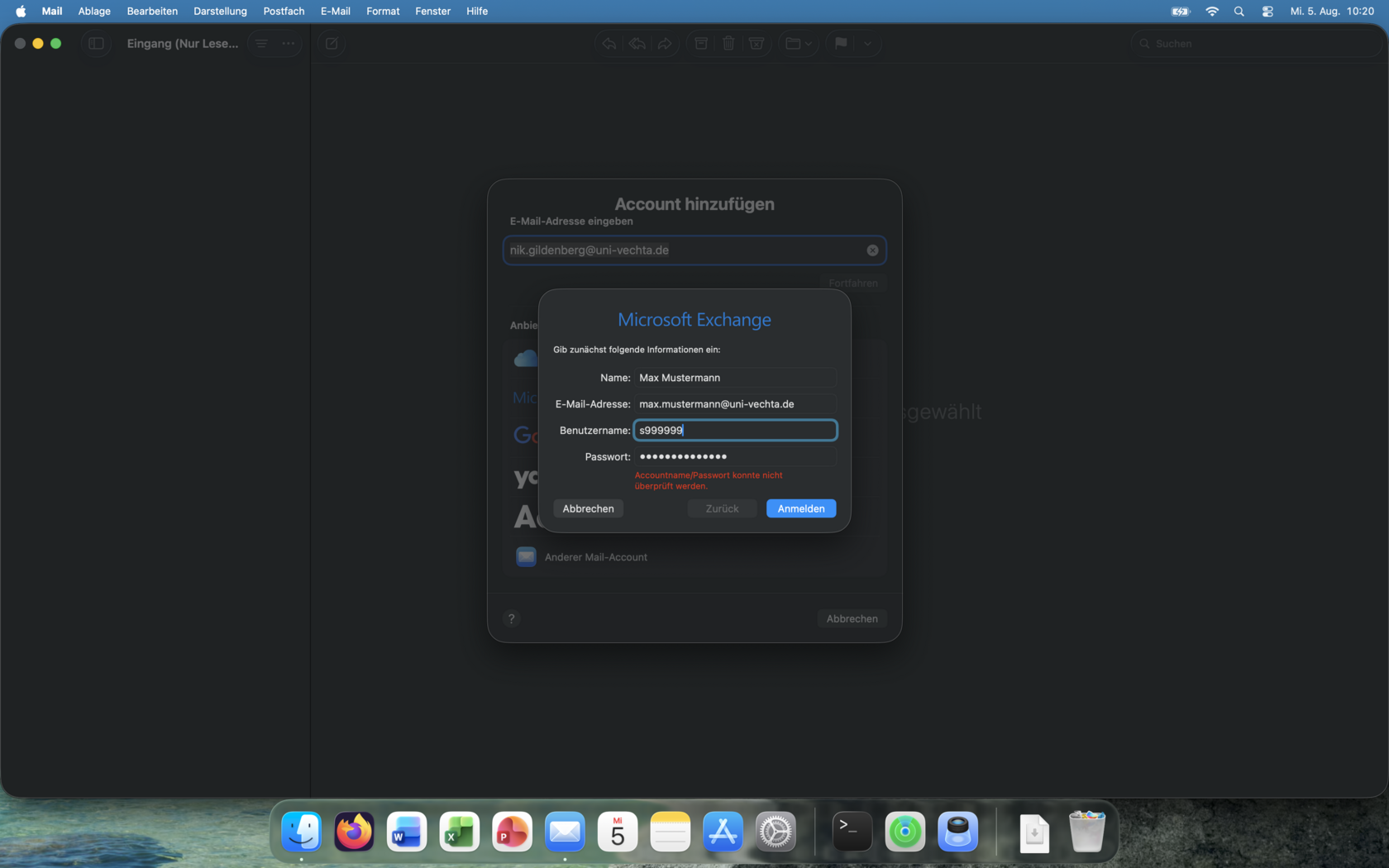Open the Postfach menu
Image resolution: width=1389 pixels, height=868 pixels.
[284, 12]
